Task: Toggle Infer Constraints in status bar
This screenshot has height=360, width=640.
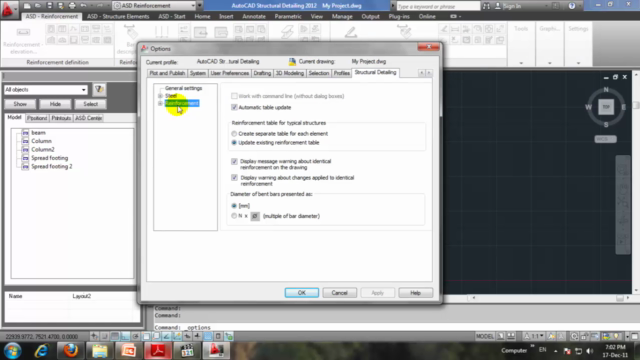Action: point(94,336)
